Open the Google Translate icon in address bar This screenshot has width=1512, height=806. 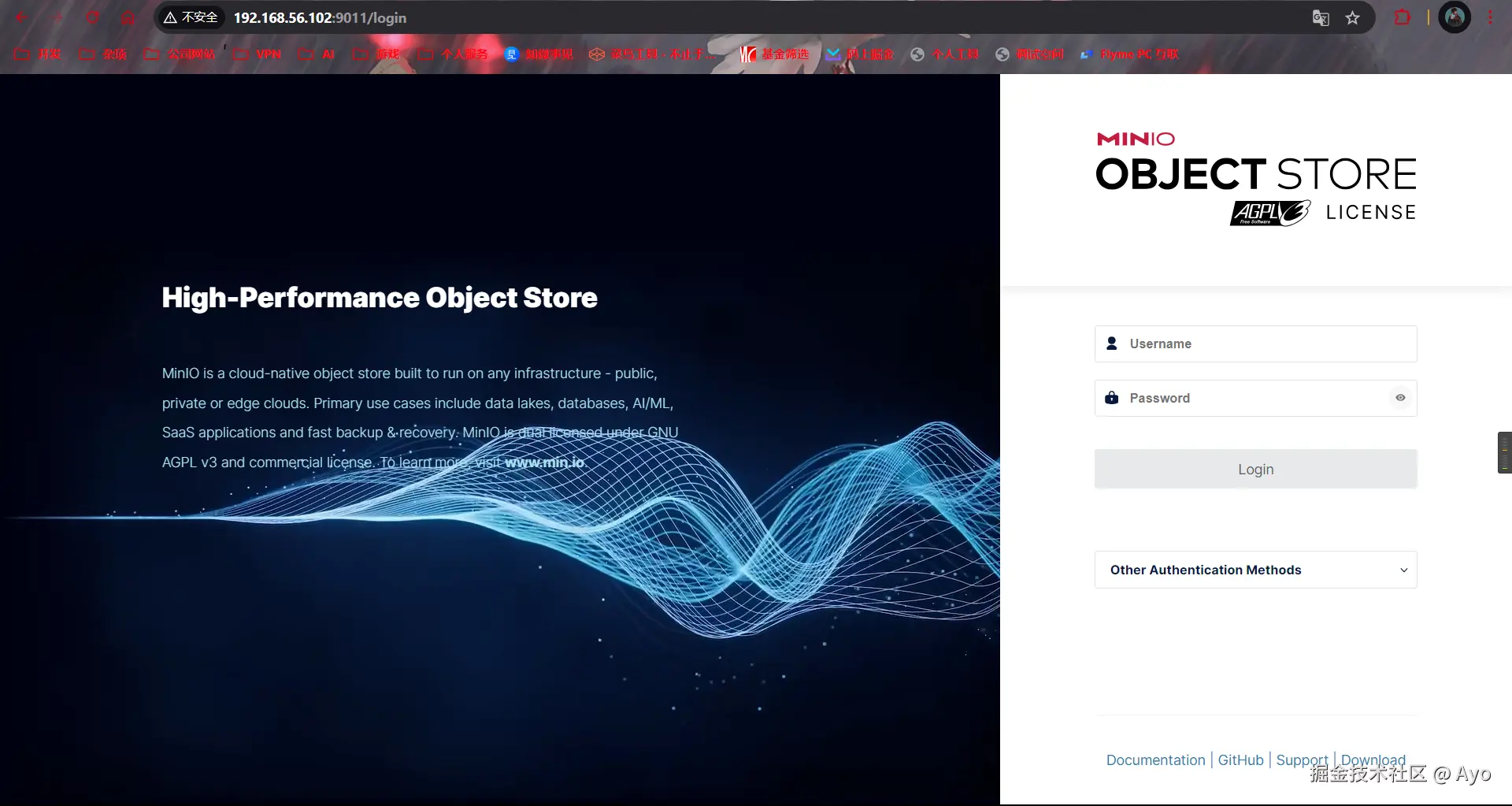pos(1321,18)
